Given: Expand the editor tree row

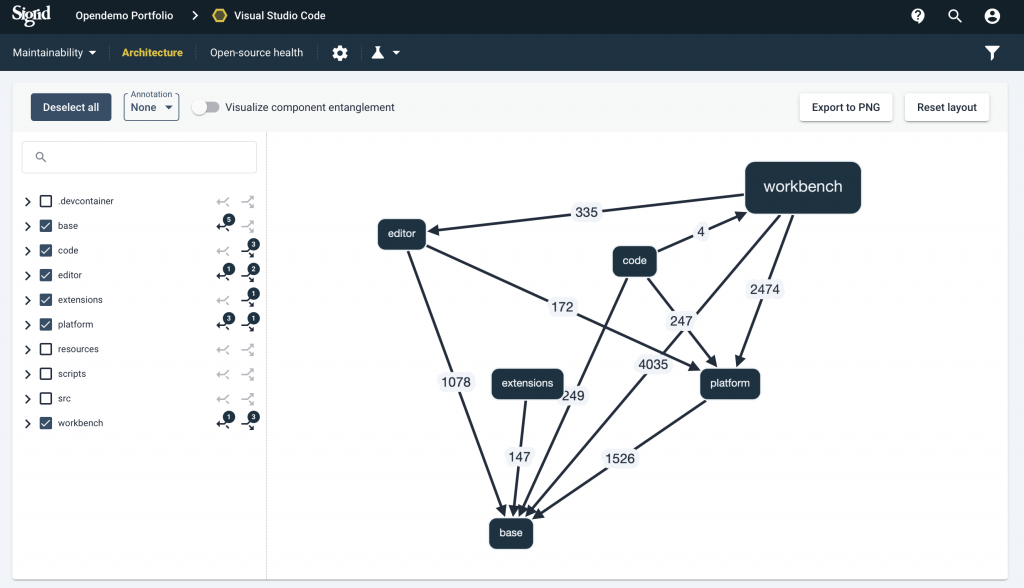Looking at the screenshot, I should [x=27, y=276].
